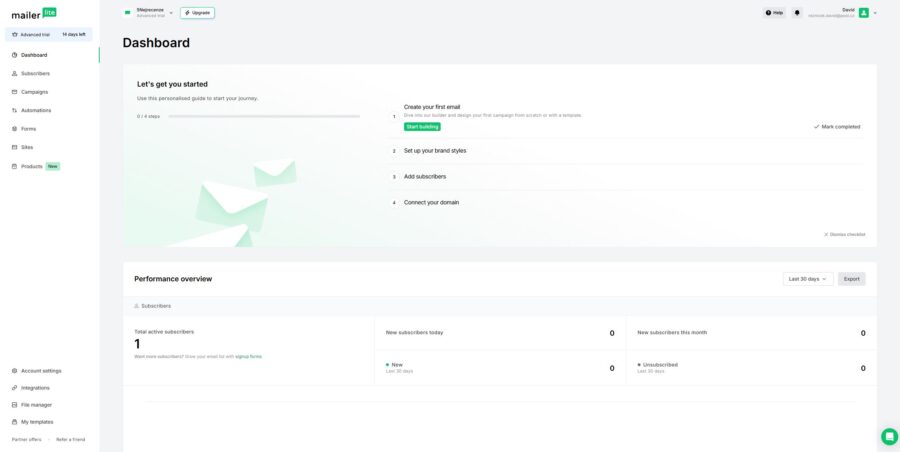The width and height of the screenshot is (900, 452).
Task: Expand the David profile chevron
Action: click(875, 13)
